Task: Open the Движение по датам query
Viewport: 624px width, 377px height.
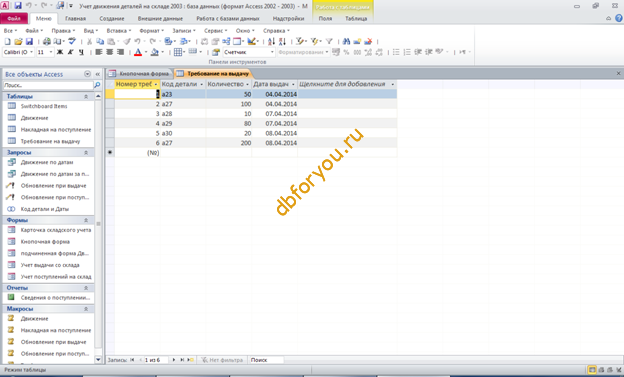Action: (47, 162)
